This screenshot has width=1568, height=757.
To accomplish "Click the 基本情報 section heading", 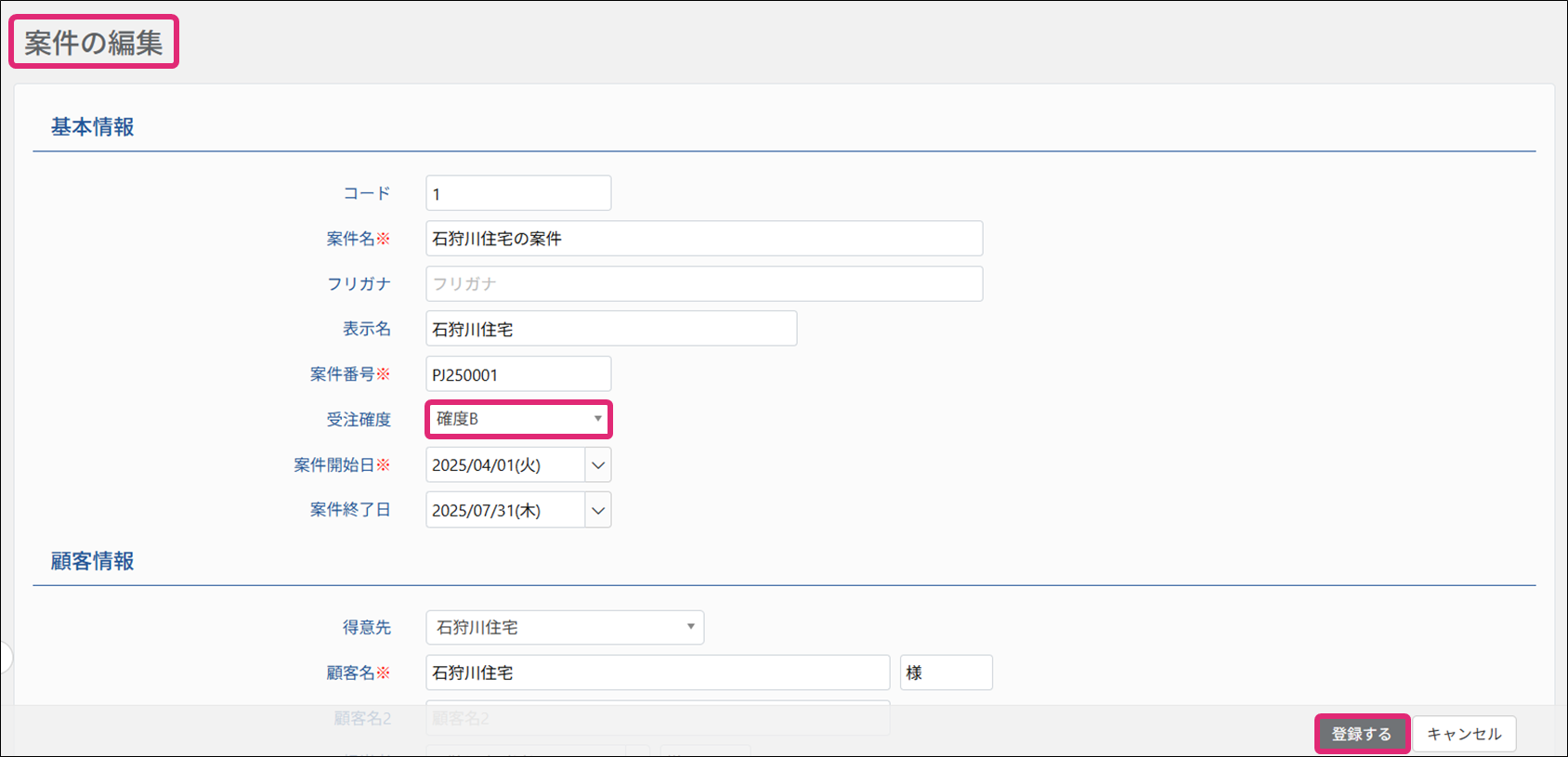I will pos(93,127).
